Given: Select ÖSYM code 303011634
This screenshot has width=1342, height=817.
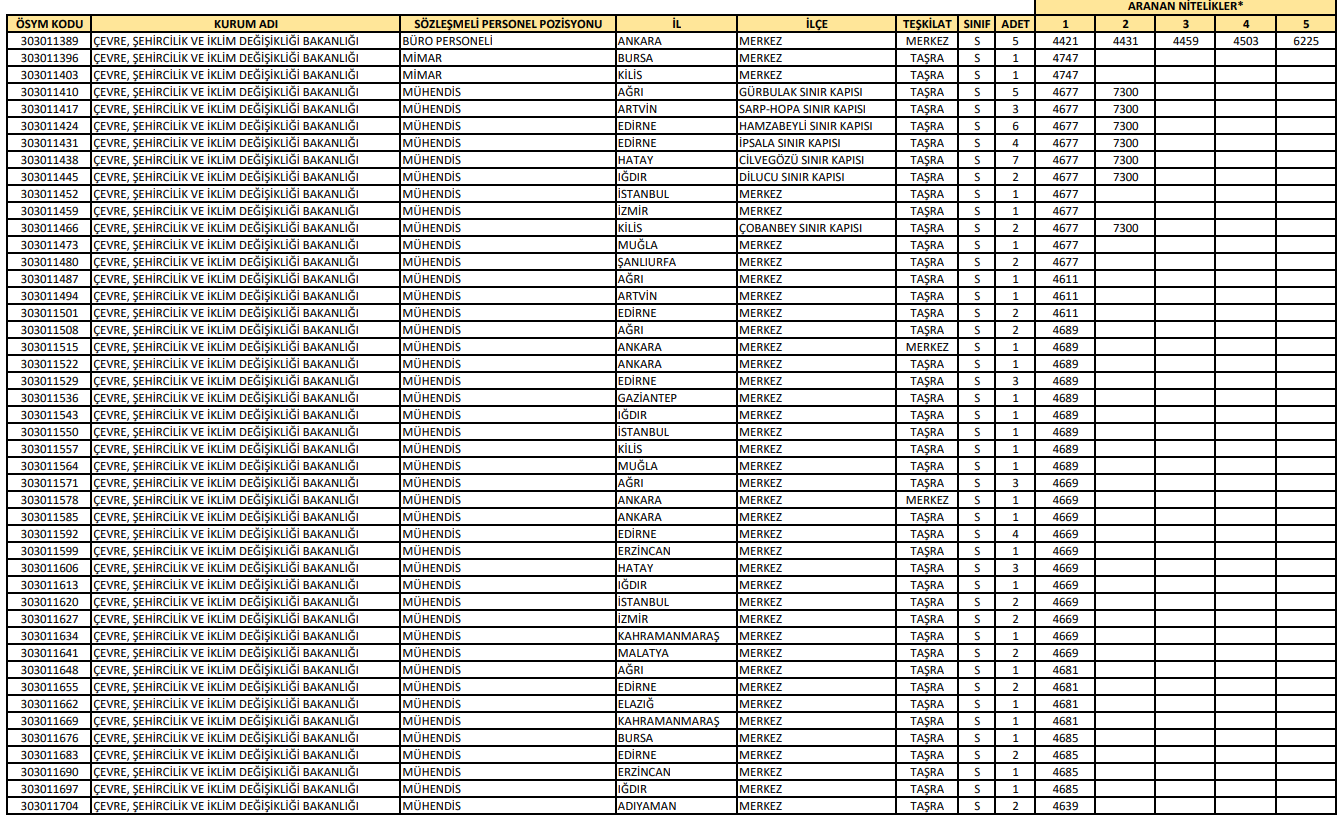Looking at the screenshot, I should click(49, 636).
